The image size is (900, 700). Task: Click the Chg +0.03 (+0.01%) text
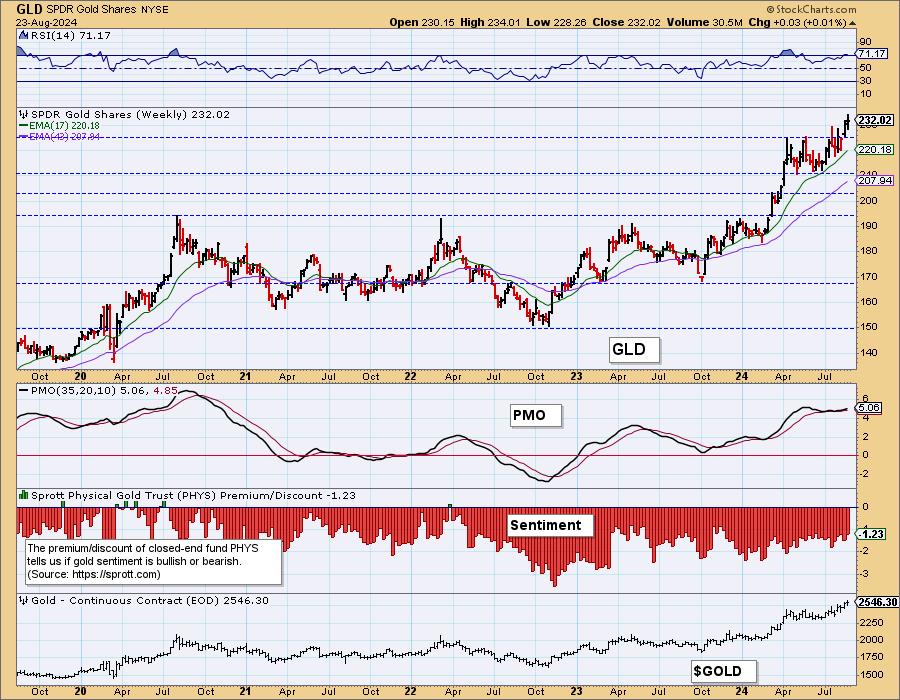pos(797,22)
